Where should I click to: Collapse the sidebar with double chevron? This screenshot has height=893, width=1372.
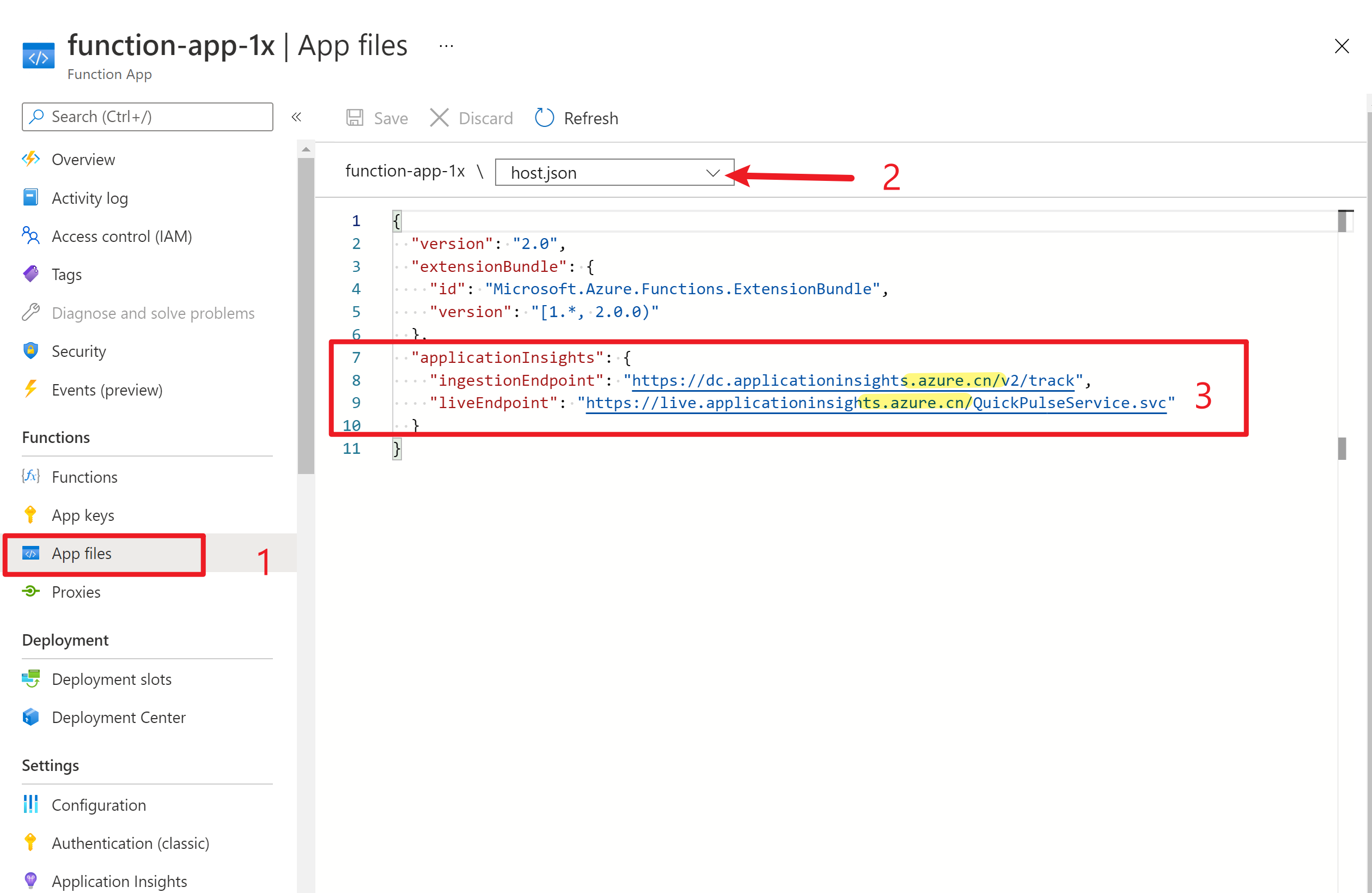coord(296,118)
